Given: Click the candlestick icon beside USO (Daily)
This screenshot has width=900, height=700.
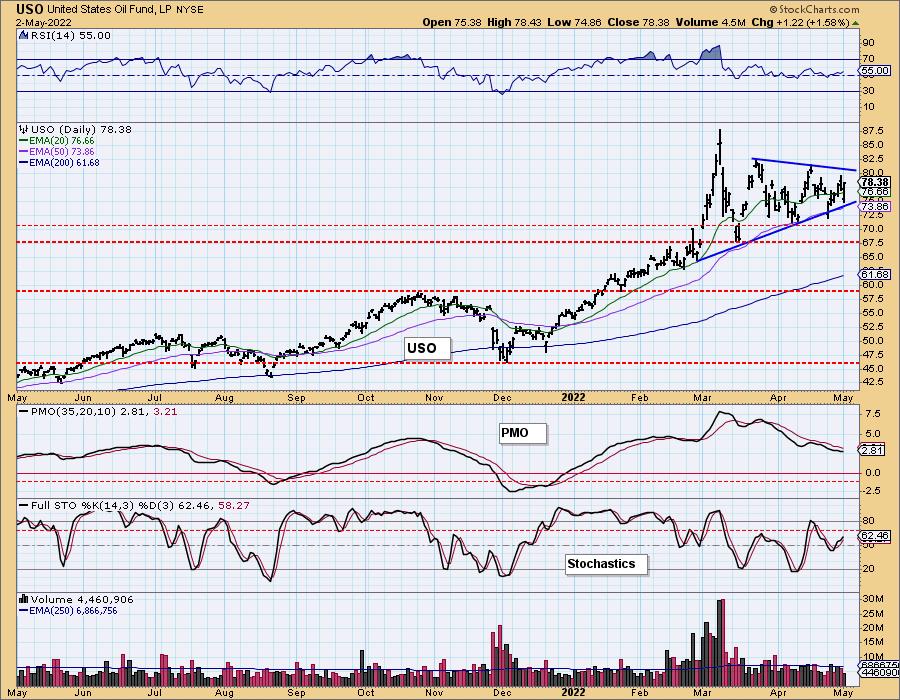Looking at the screenshot, I should [24, 130].
